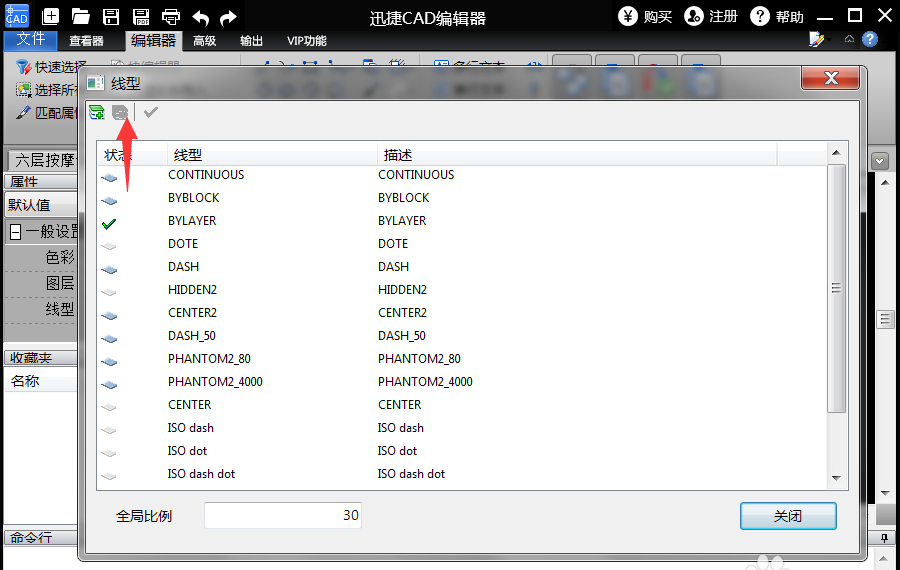Click the 关闭 close button

tap(788, 515)
